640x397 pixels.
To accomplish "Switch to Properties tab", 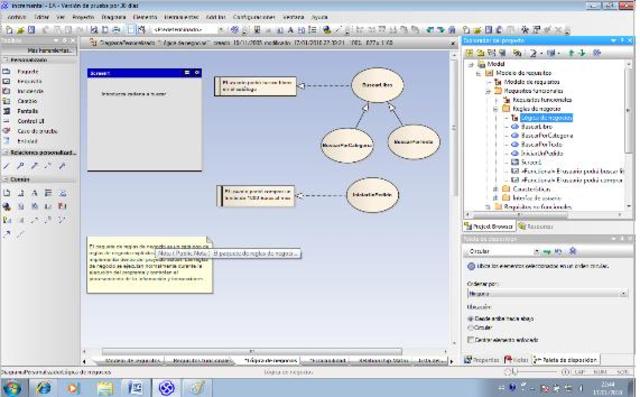I will tap(482, 360).
